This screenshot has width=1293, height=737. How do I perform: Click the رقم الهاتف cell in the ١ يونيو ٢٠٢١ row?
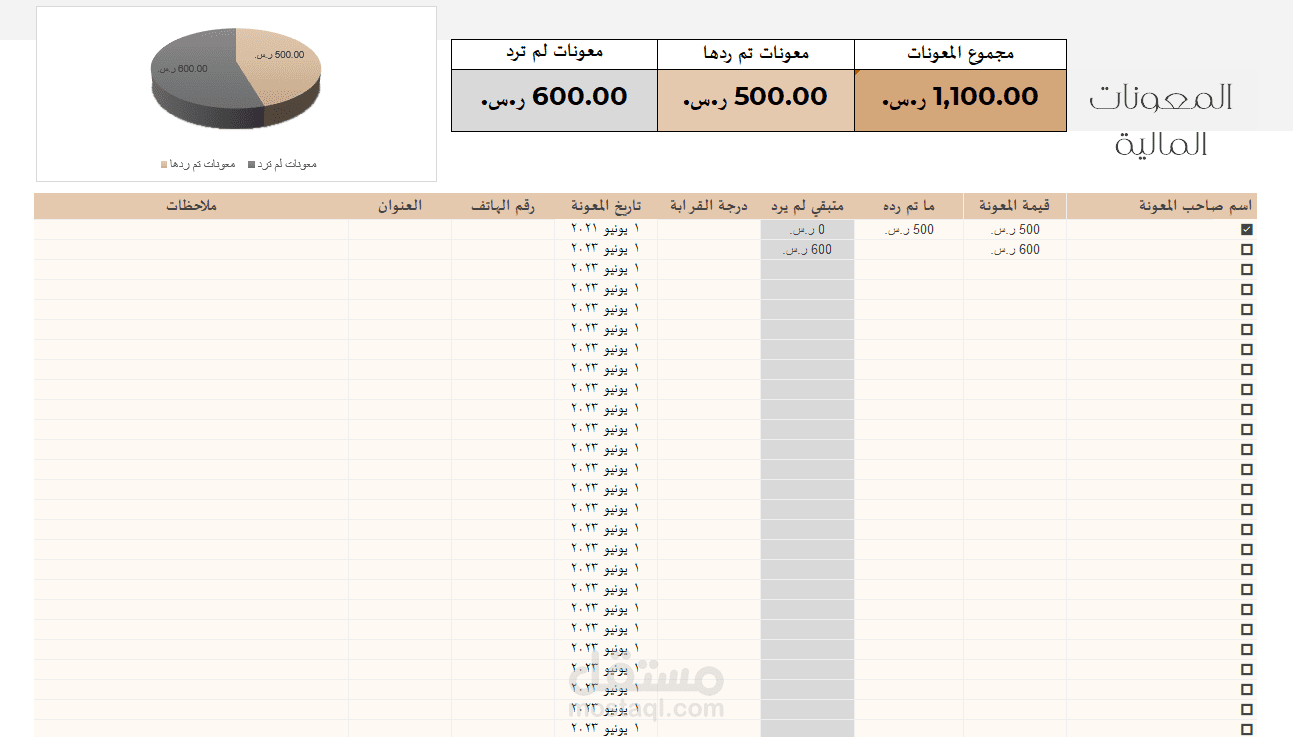(503, 230)
